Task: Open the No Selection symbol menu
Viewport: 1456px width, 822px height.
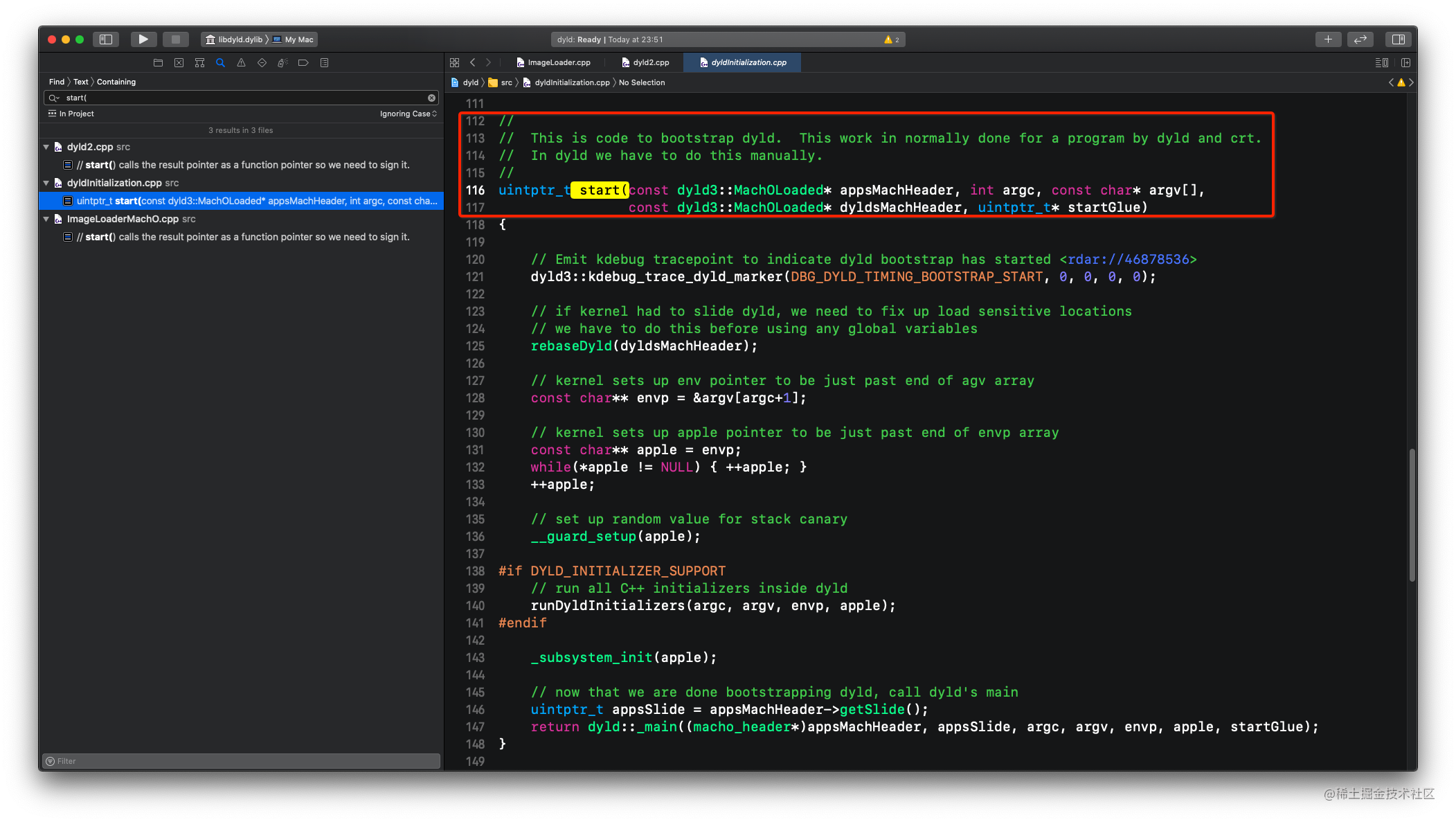Action: (x=642, y=82)
